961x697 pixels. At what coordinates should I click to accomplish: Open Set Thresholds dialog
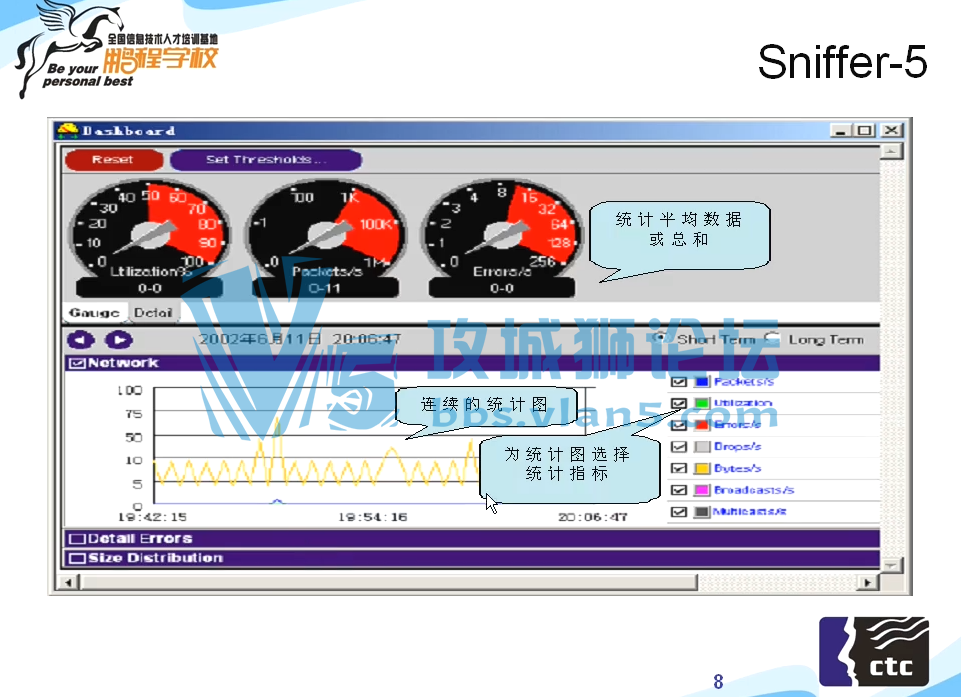pyautogui.click(x=265, y=160)
